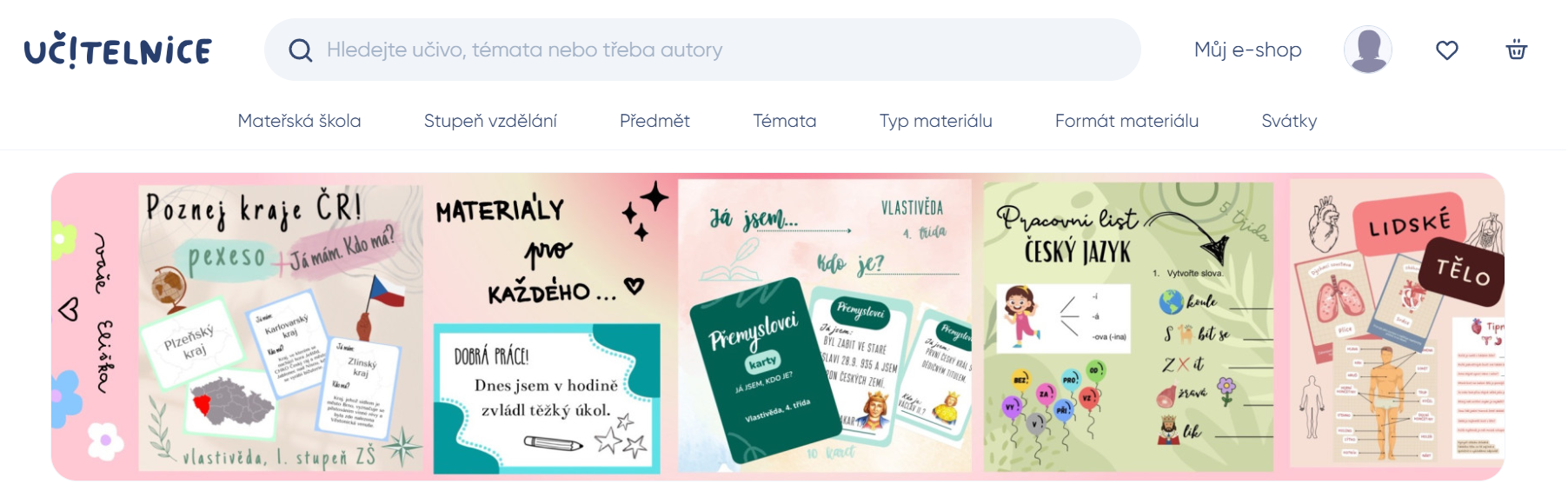
Task: Open the Pracovní list Český jazyk thumbnail
Action: click(x=1128, y=327)
